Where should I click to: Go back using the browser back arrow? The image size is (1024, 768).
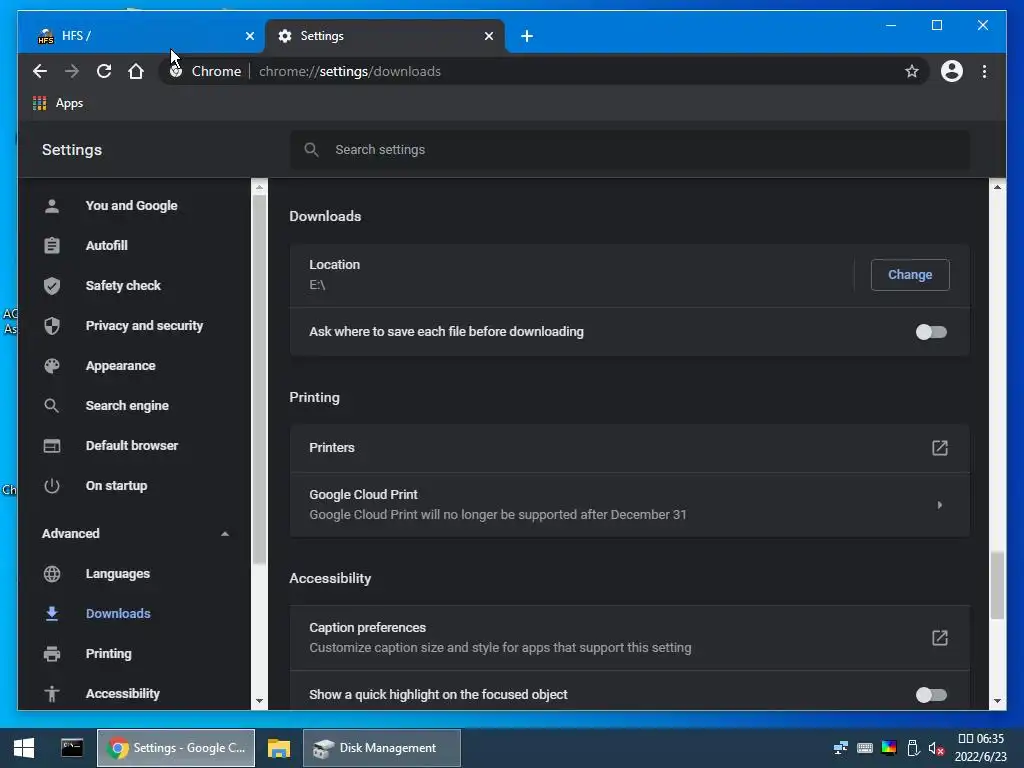click(x=40, y=71)
